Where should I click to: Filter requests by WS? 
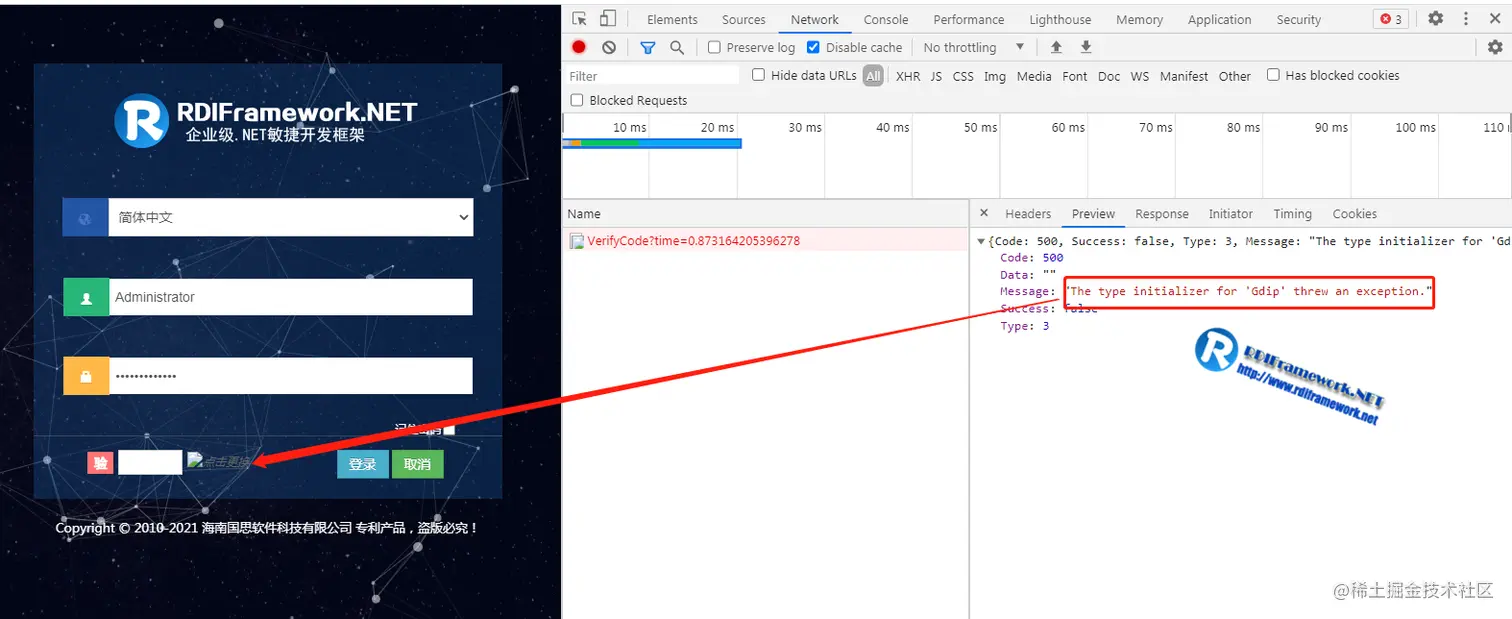point(1140,76)
